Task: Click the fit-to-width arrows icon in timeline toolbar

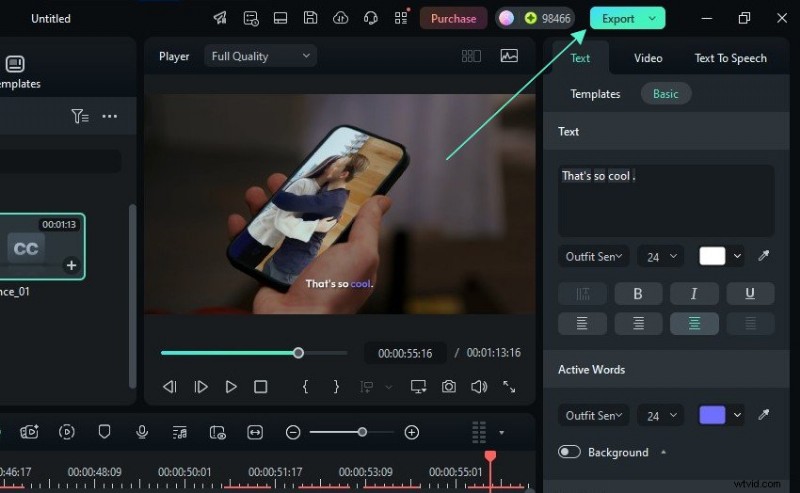Action: click(x=255, y=432)
